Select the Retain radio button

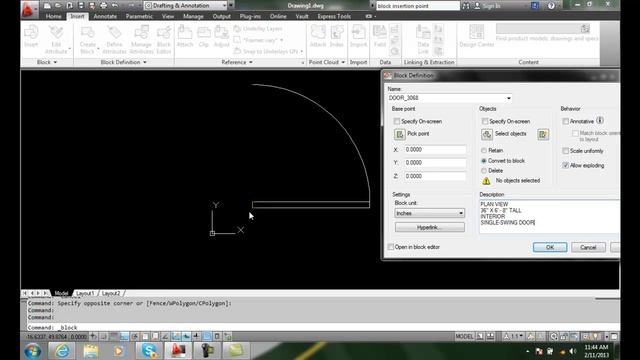coord(484,151)
